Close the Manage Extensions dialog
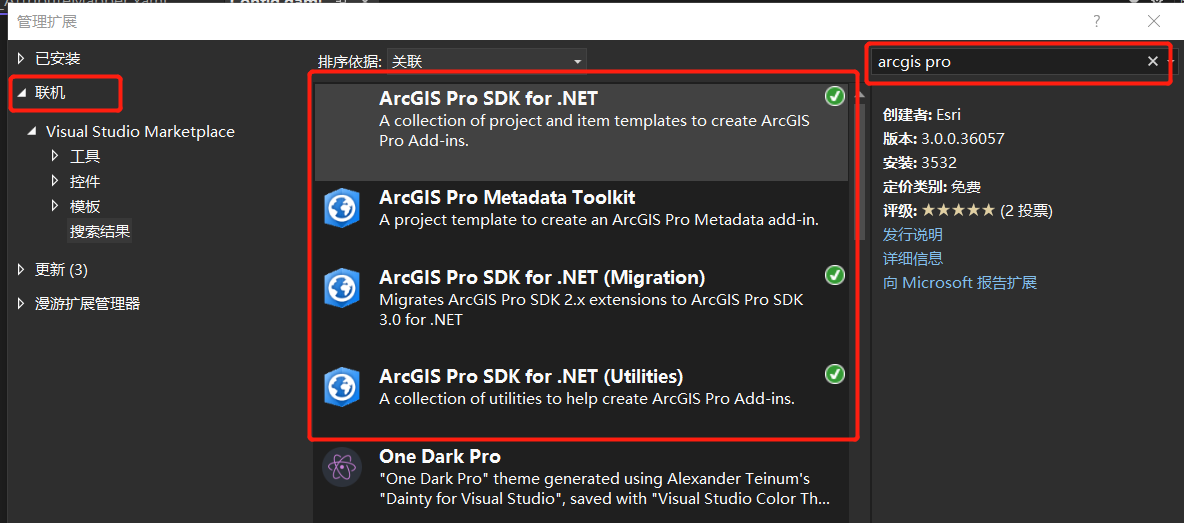This screenshot has height=523, width=1184. (1154, 21)
